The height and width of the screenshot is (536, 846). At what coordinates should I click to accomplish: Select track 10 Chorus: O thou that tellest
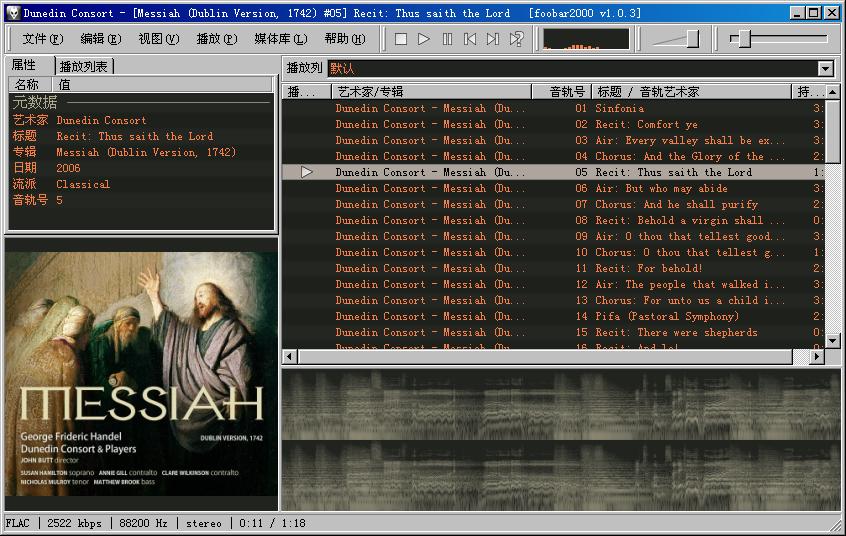553,252
